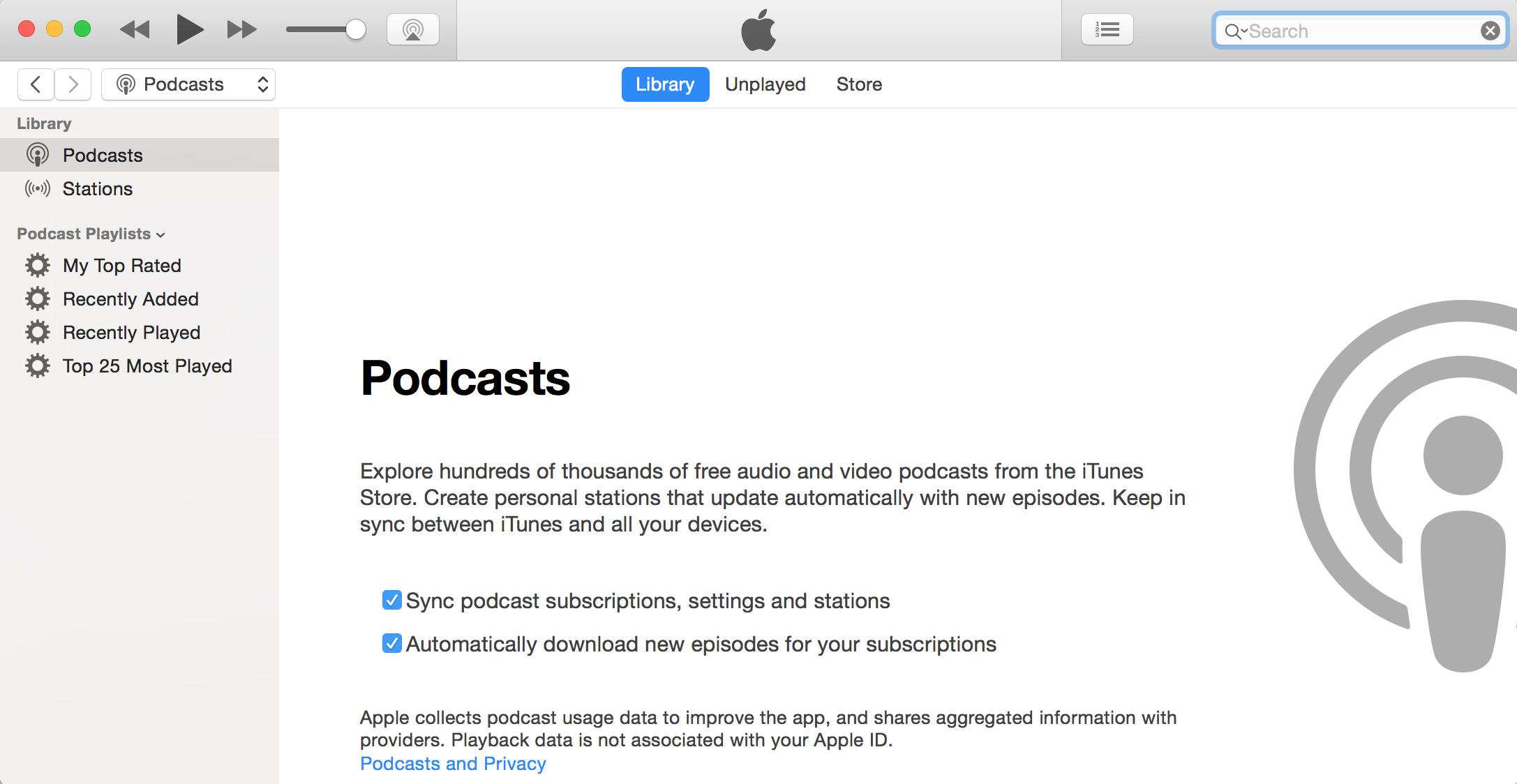This screenshot has height=784, width=1517.
Task: Open the Podcasts and Privacy link
Action: coord(453,764)
